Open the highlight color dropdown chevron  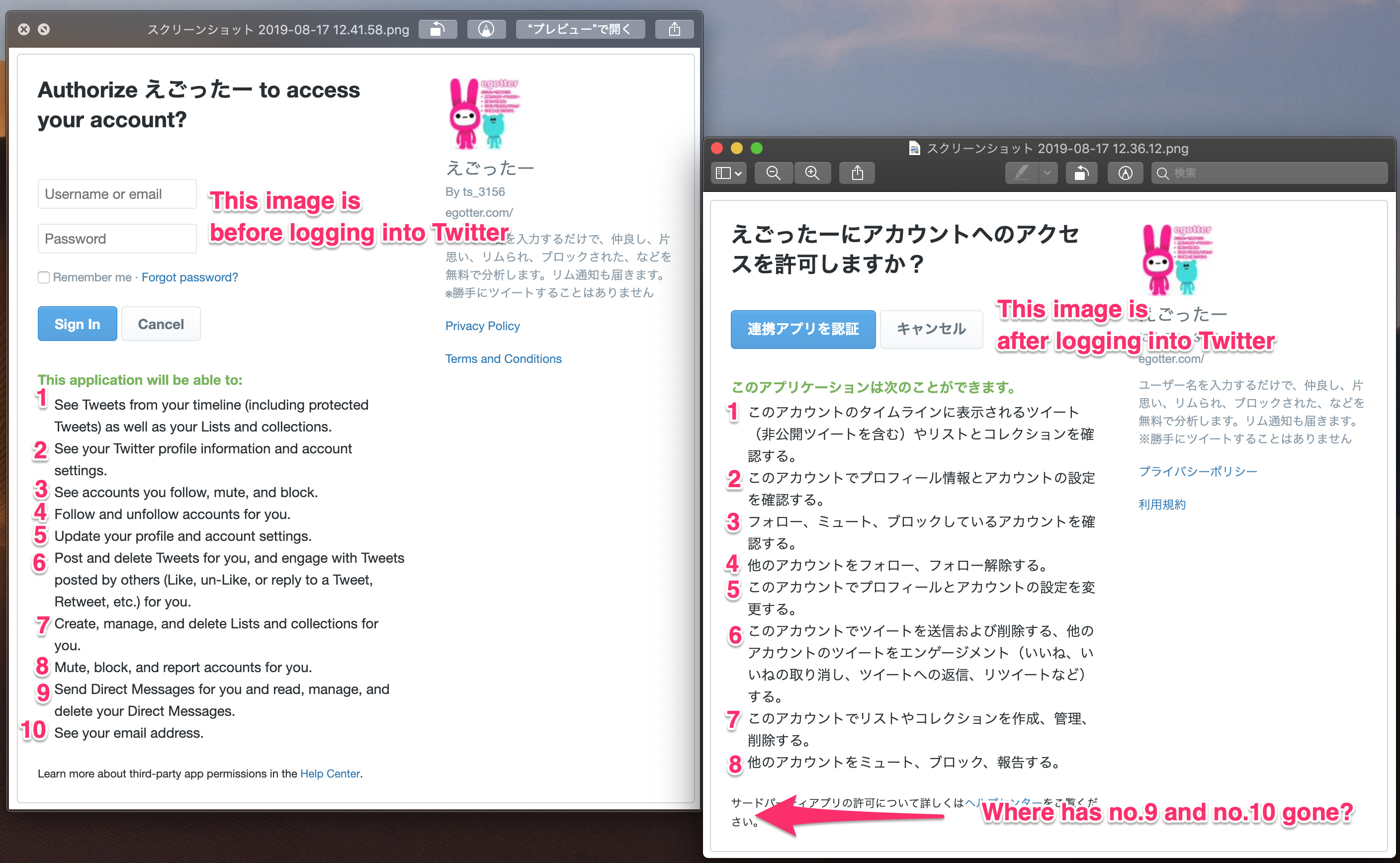pos(1048,173)
